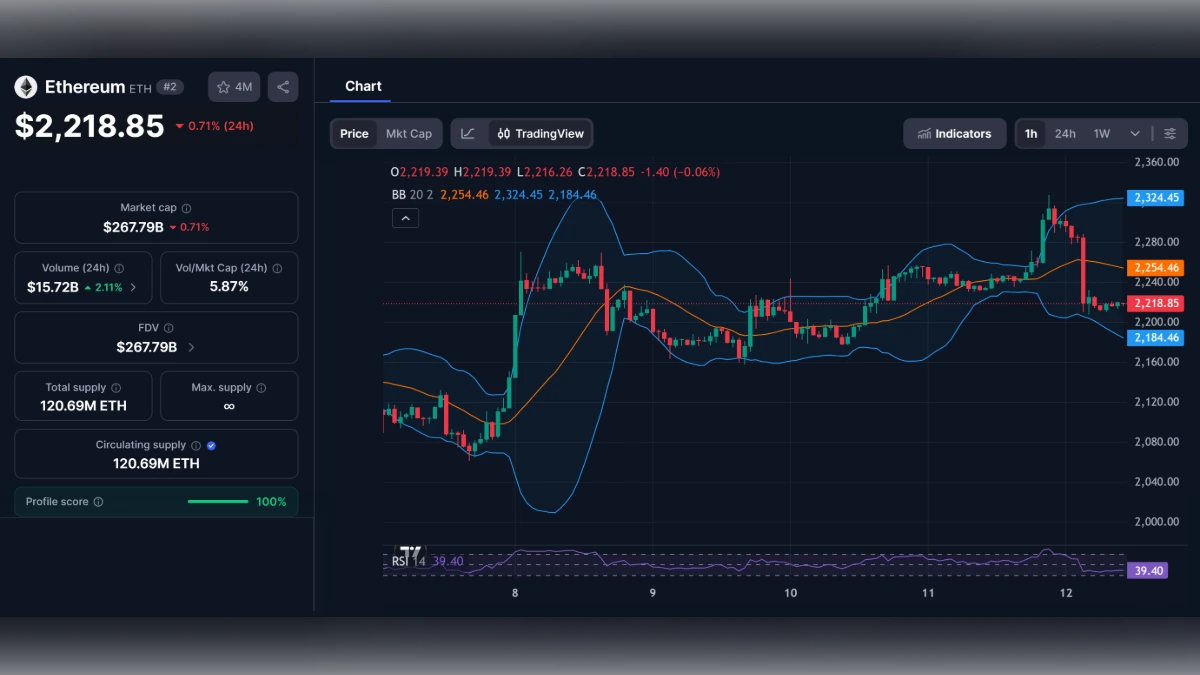Screen dimensions: 1200x675
Task: Open the Indicators panel
Action: coord(954,133)
